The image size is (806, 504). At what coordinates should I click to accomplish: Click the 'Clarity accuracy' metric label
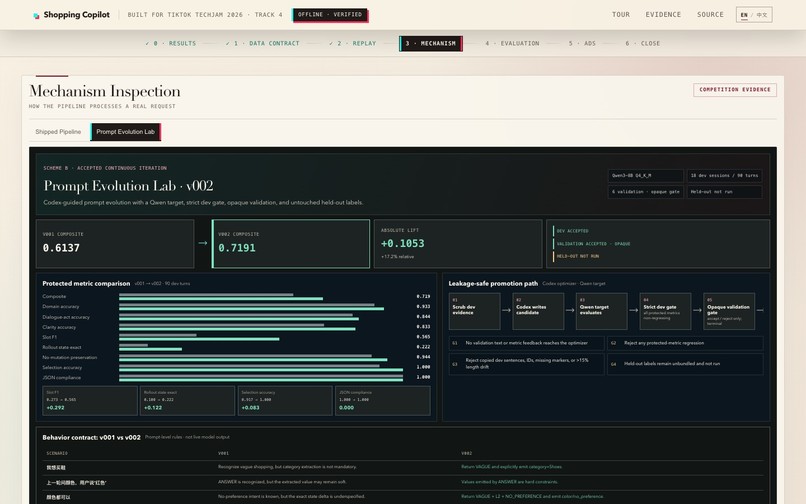(x=59, y=327)
